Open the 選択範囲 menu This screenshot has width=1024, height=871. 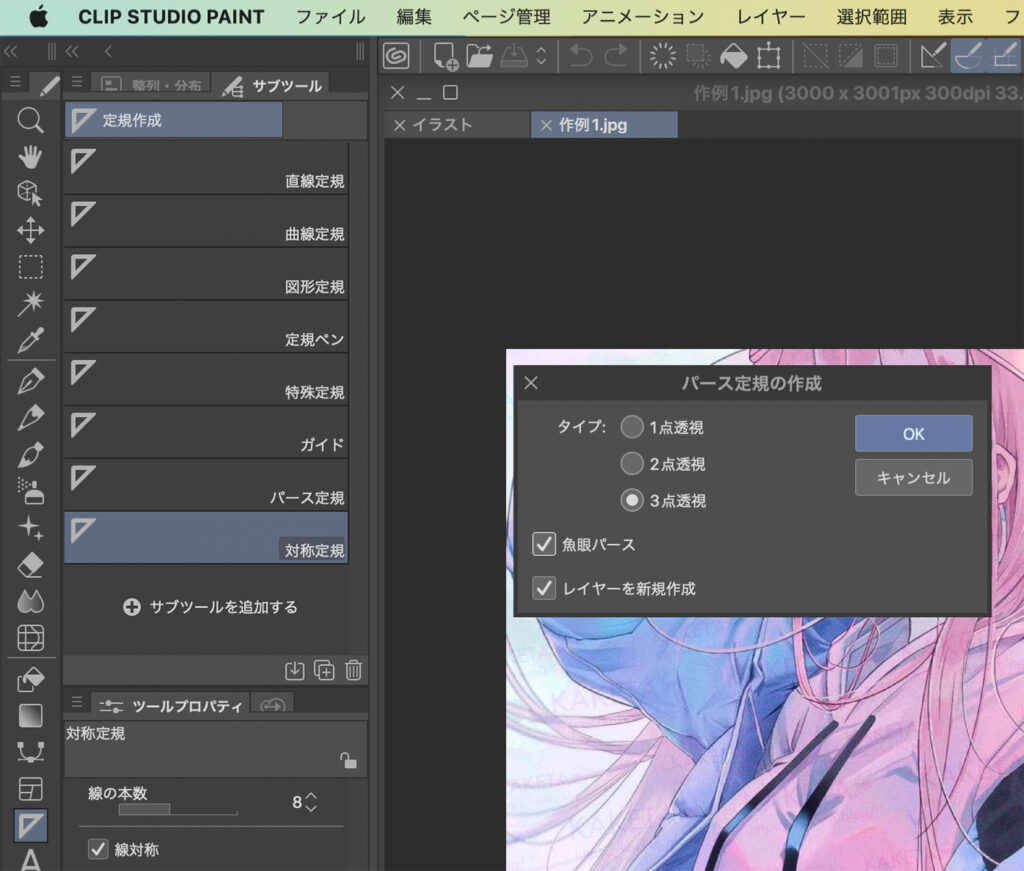point(872,17)
